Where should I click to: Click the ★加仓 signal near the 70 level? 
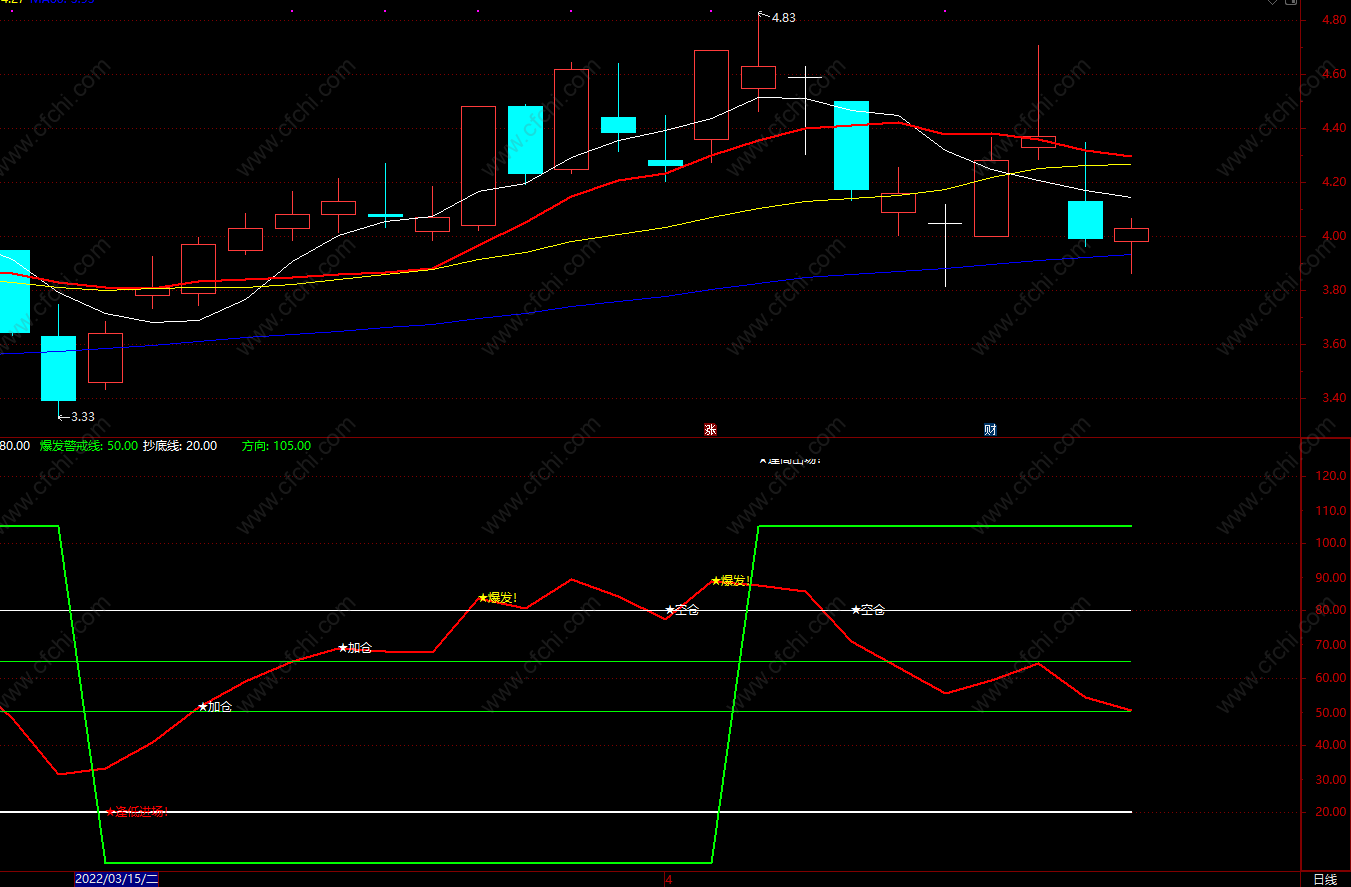(x=355, y=647)
